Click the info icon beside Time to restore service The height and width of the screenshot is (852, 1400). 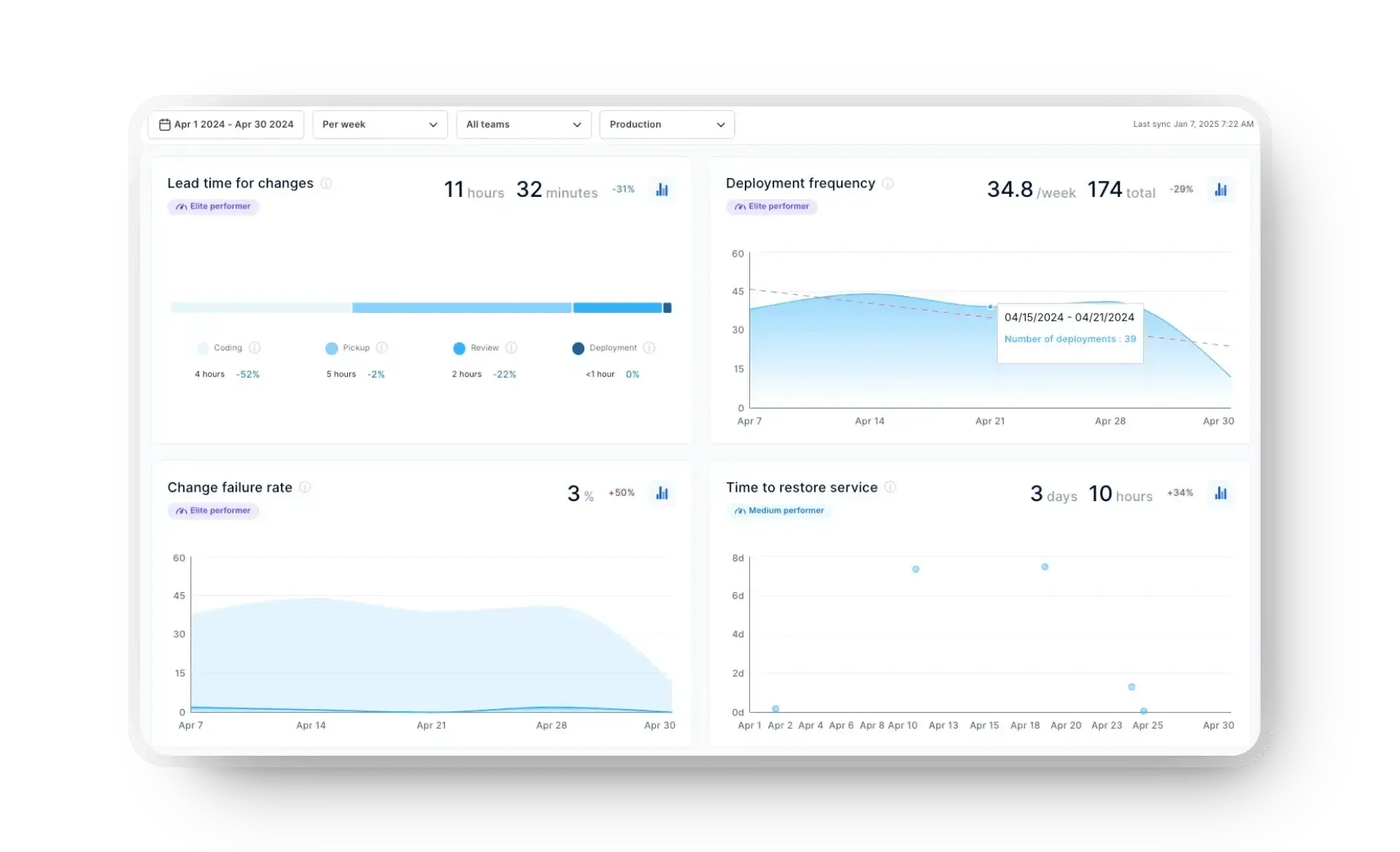(x=891, y=487)
